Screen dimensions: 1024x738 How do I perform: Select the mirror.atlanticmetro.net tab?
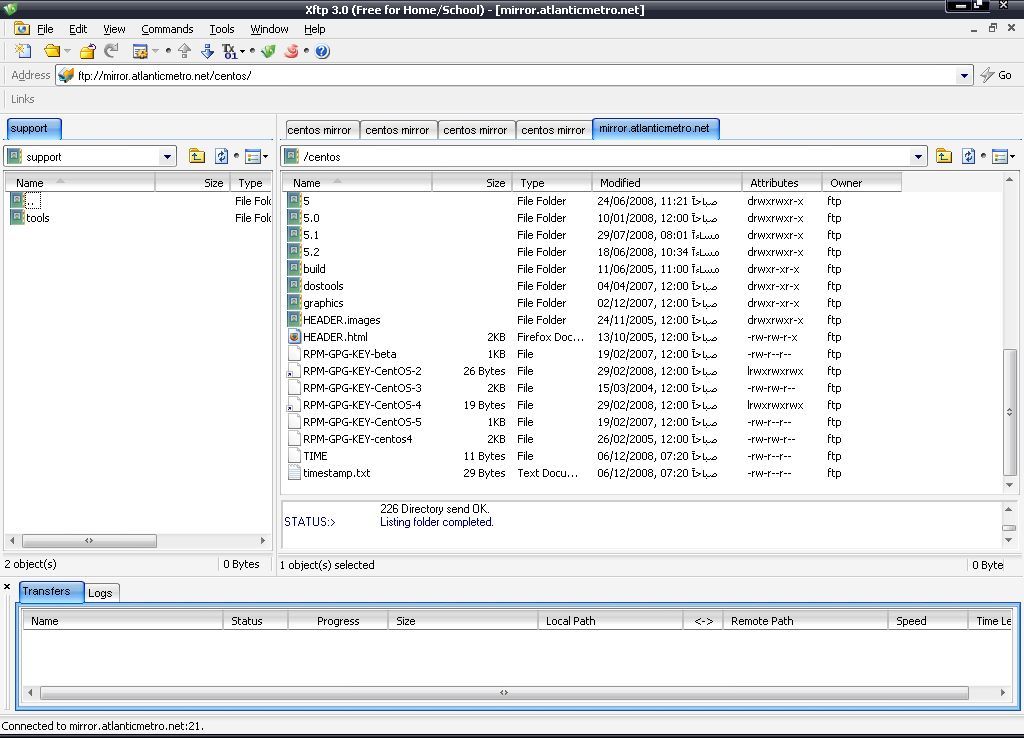pos(655,128)
